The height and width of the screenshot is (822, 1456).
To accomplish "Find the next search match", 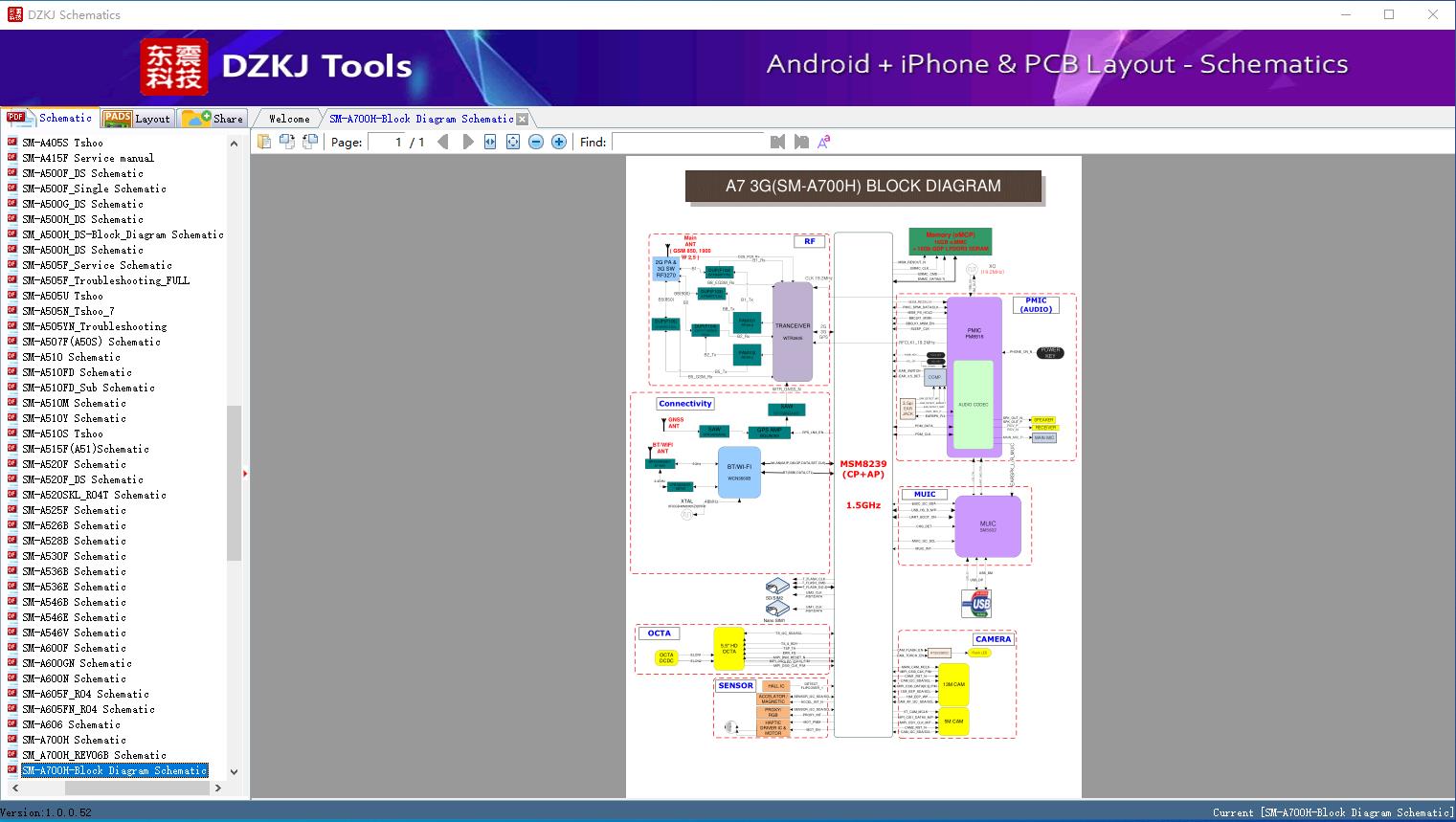I will 801,142.
